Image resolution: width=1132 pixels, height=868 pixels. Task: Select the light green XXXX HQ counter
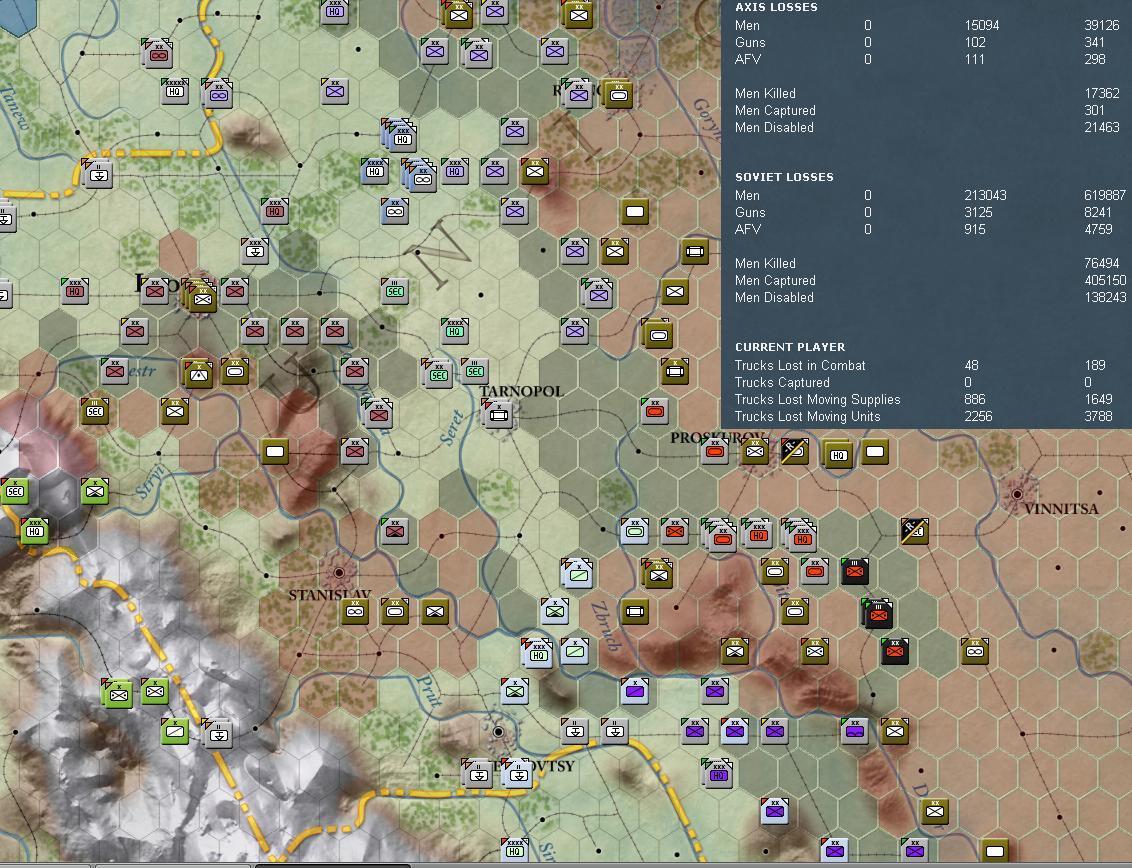pos(454,331)
